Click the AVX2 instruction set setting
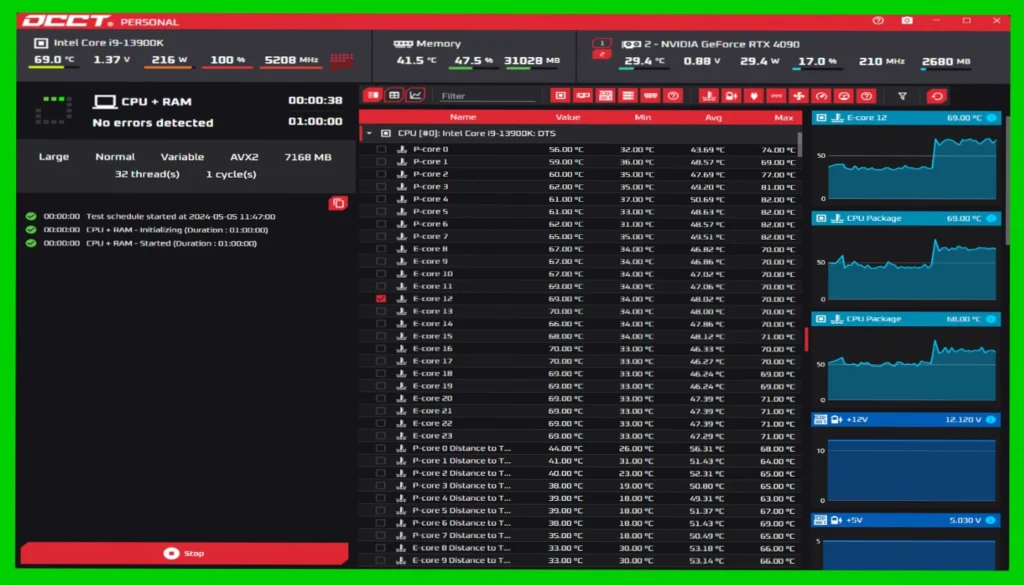Screen dimensions: 1024x585 point(244,157)
